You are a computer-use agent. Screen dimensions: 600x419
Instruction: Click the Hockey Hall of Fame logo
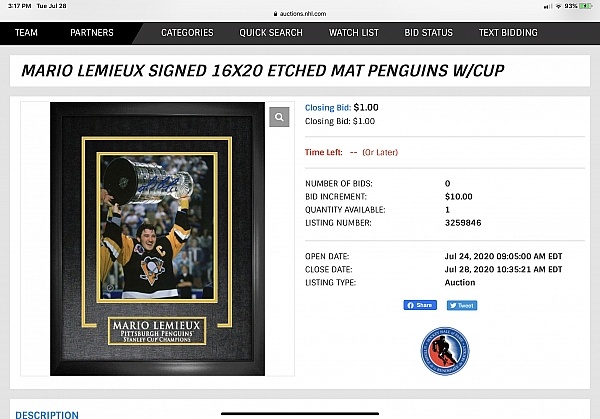point(445,351)
